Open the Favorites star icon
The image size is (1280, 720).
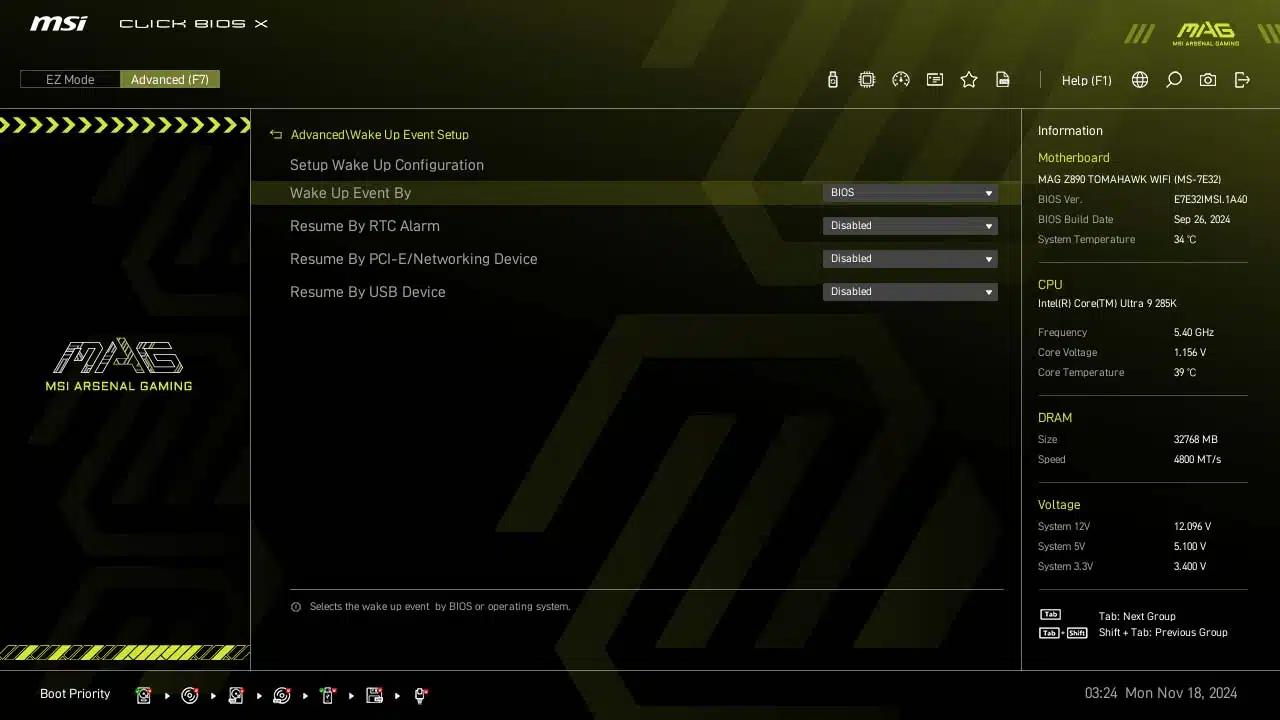[969, 80]
